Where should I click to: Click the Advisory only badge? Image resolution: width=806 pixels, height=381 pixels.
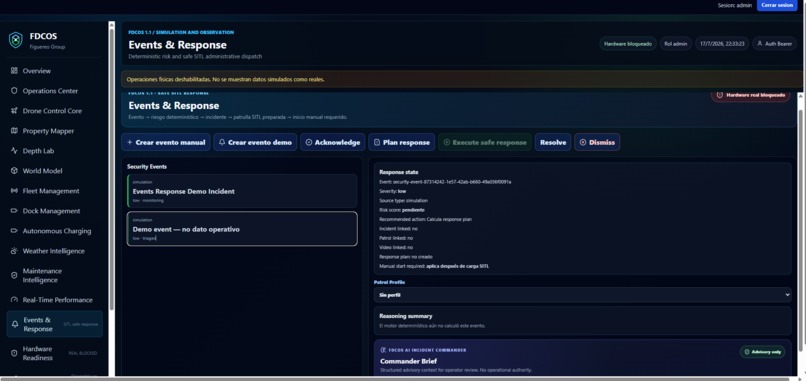[x=762, y=352]
